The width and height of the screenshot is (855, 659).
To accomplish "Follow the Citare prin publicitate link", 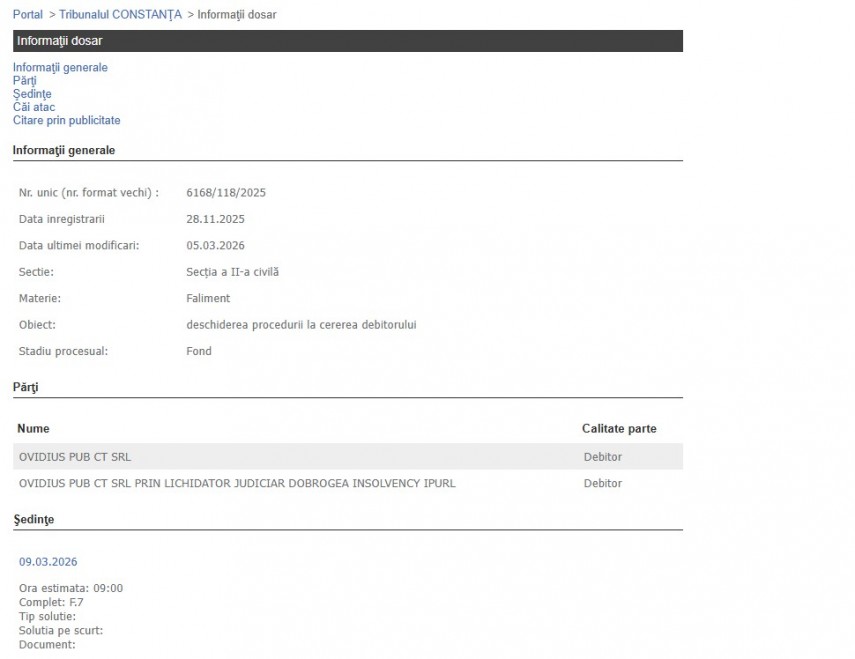I will tap(66, 121).
